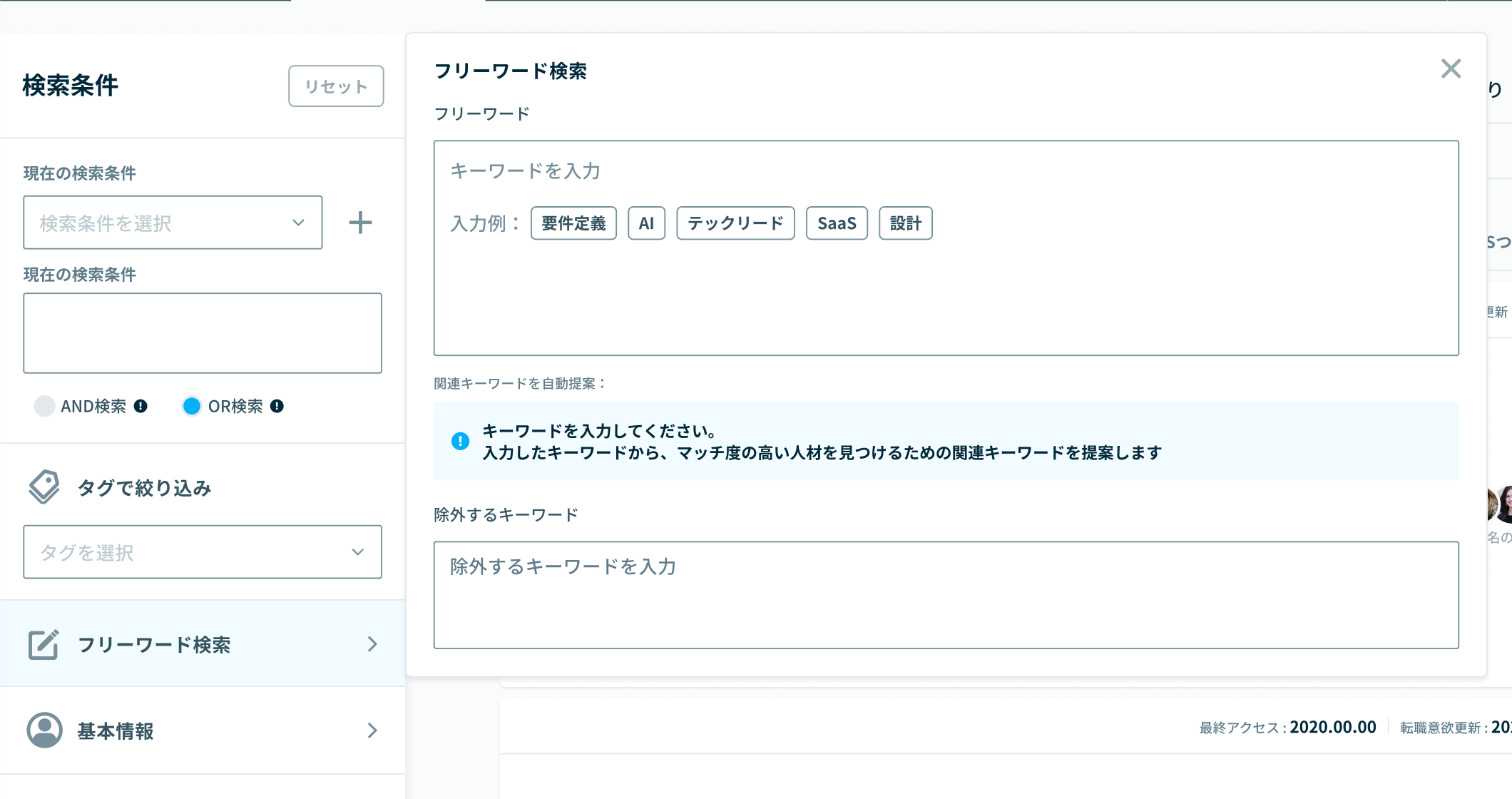Select the AND検索 radio button

pyautogui.click(x=44, y=406)
